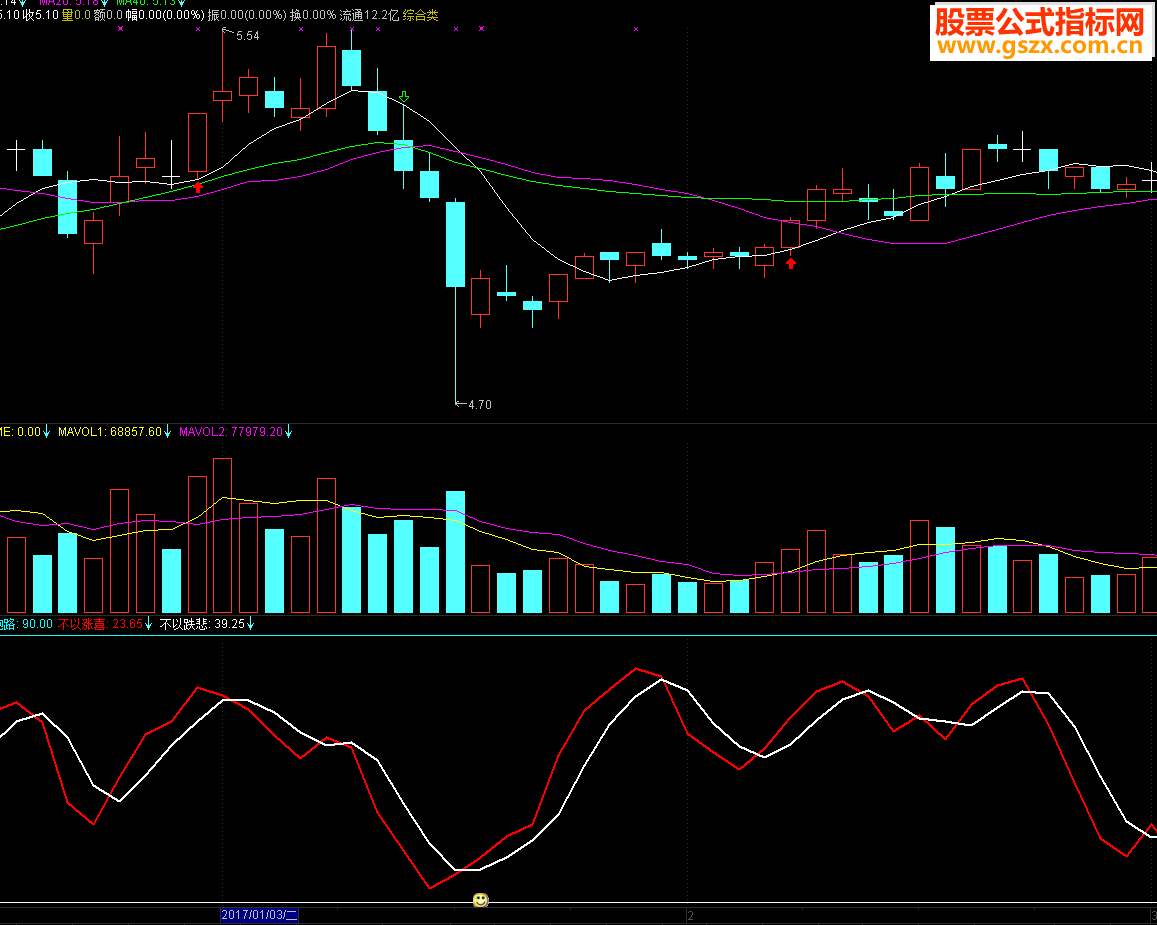Click the 流通12.2亿 float shares text
The height and width of the screenshot is (925, 1157).
369,15
